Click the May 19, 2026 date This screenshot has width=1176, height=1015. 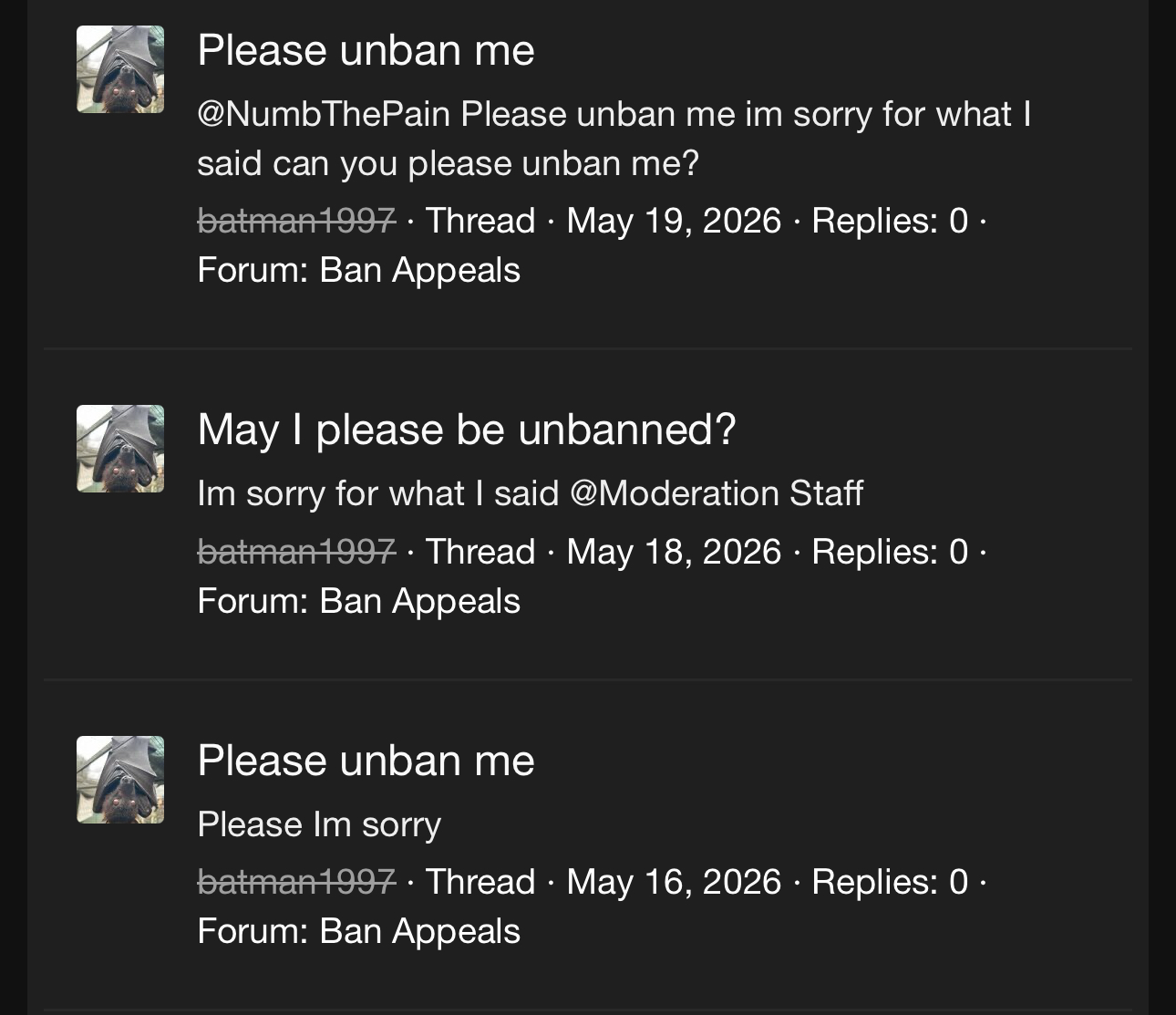pyautogui.click(x=674, y=221)
